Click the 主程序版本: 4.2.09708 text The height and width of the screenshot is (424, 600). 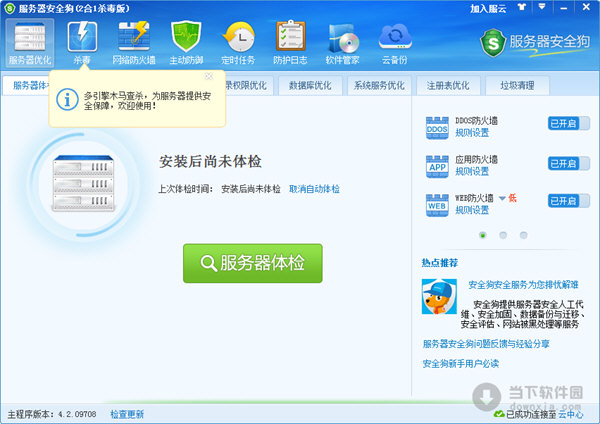(52, 414)
